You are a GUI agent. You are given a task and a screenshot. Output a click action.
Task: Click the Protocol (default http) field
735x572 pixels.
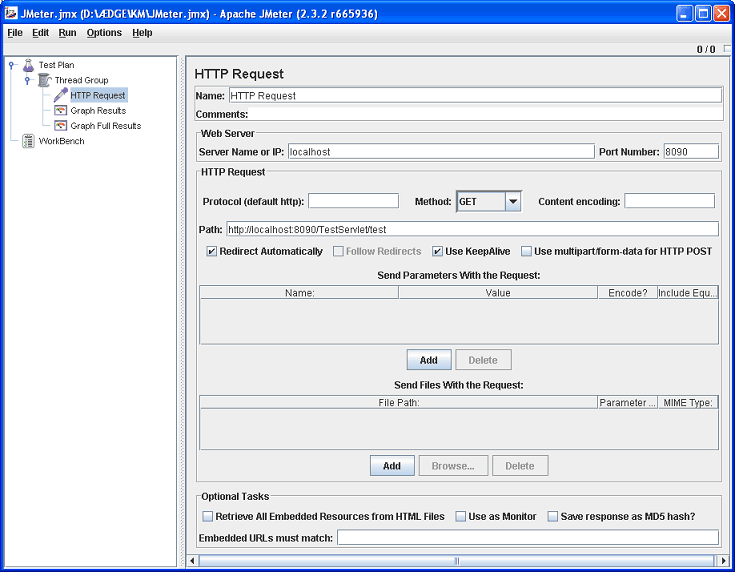(x=353, y=201)
